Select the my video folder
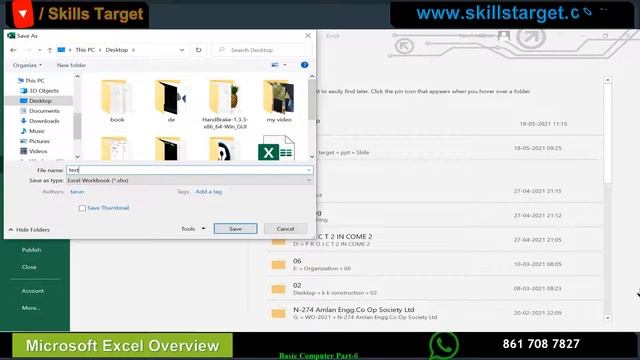This screenshot has width=640, height=360. point(279,101)
